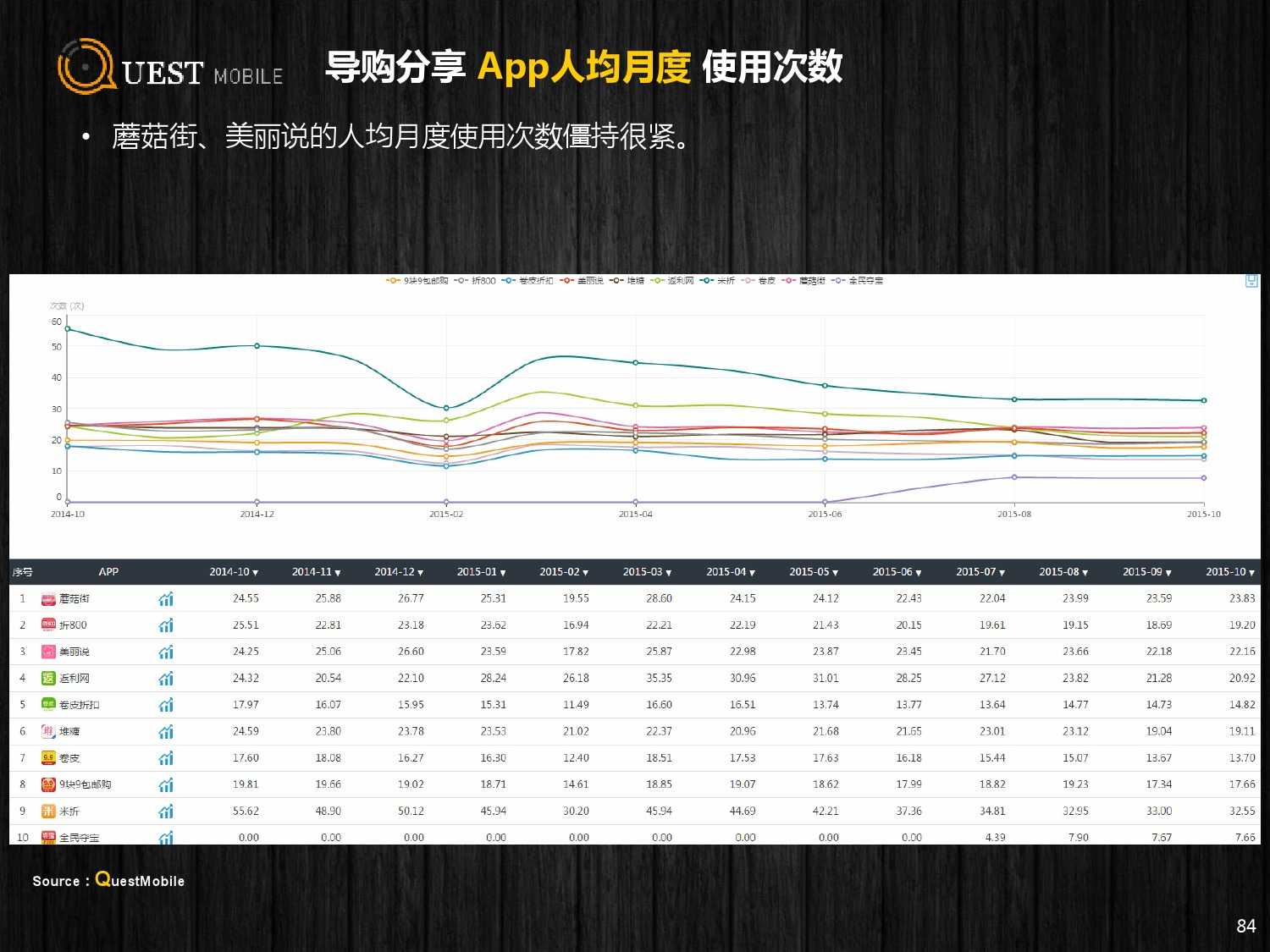Open the trend chart icon for 蘑菇街
1270x952 pixels.
(166, 599)
